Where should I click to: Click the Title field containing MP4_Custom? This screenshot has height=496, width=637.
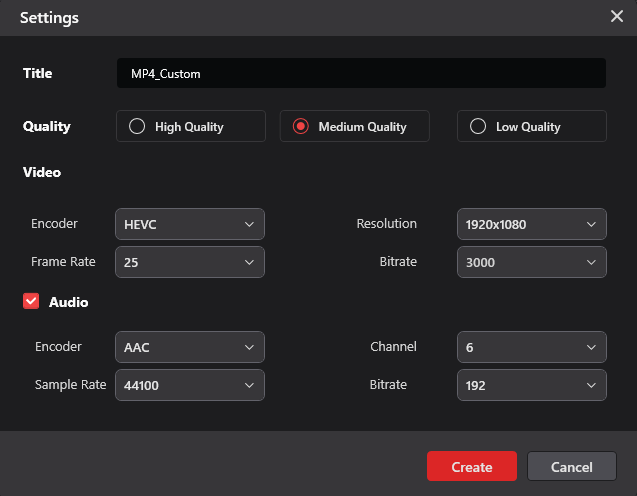(x=361, y=73)
